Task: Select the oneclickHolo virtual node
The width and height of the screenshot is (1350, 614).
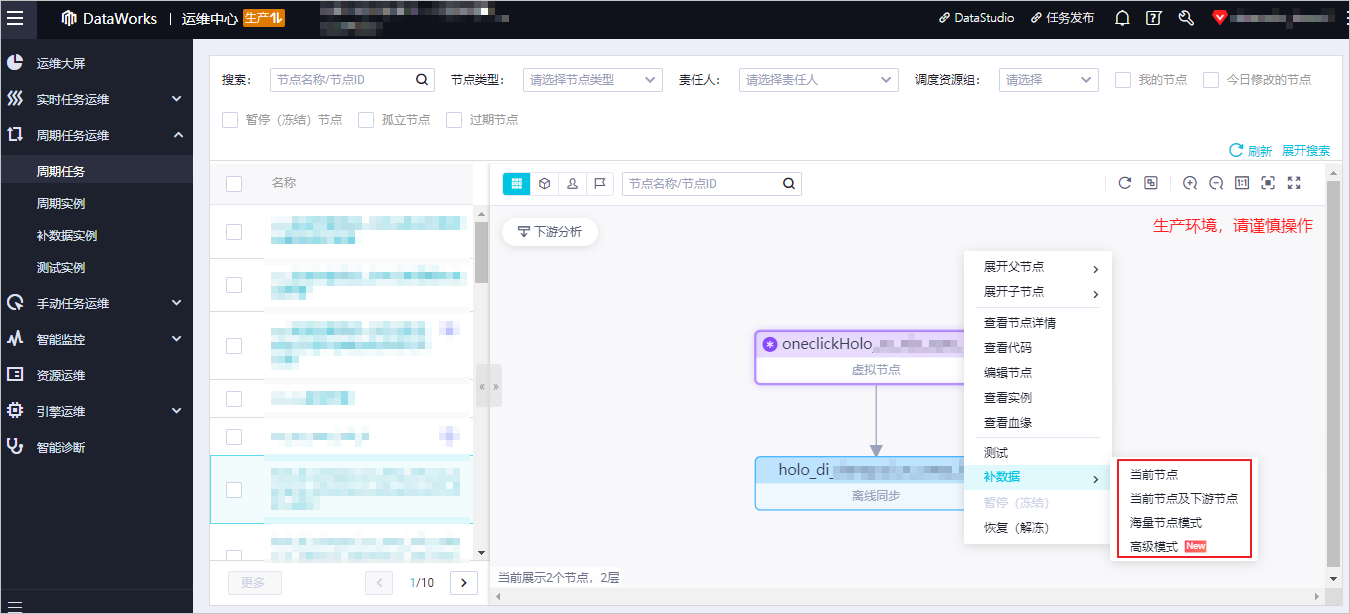Action: tap(858, 357)
